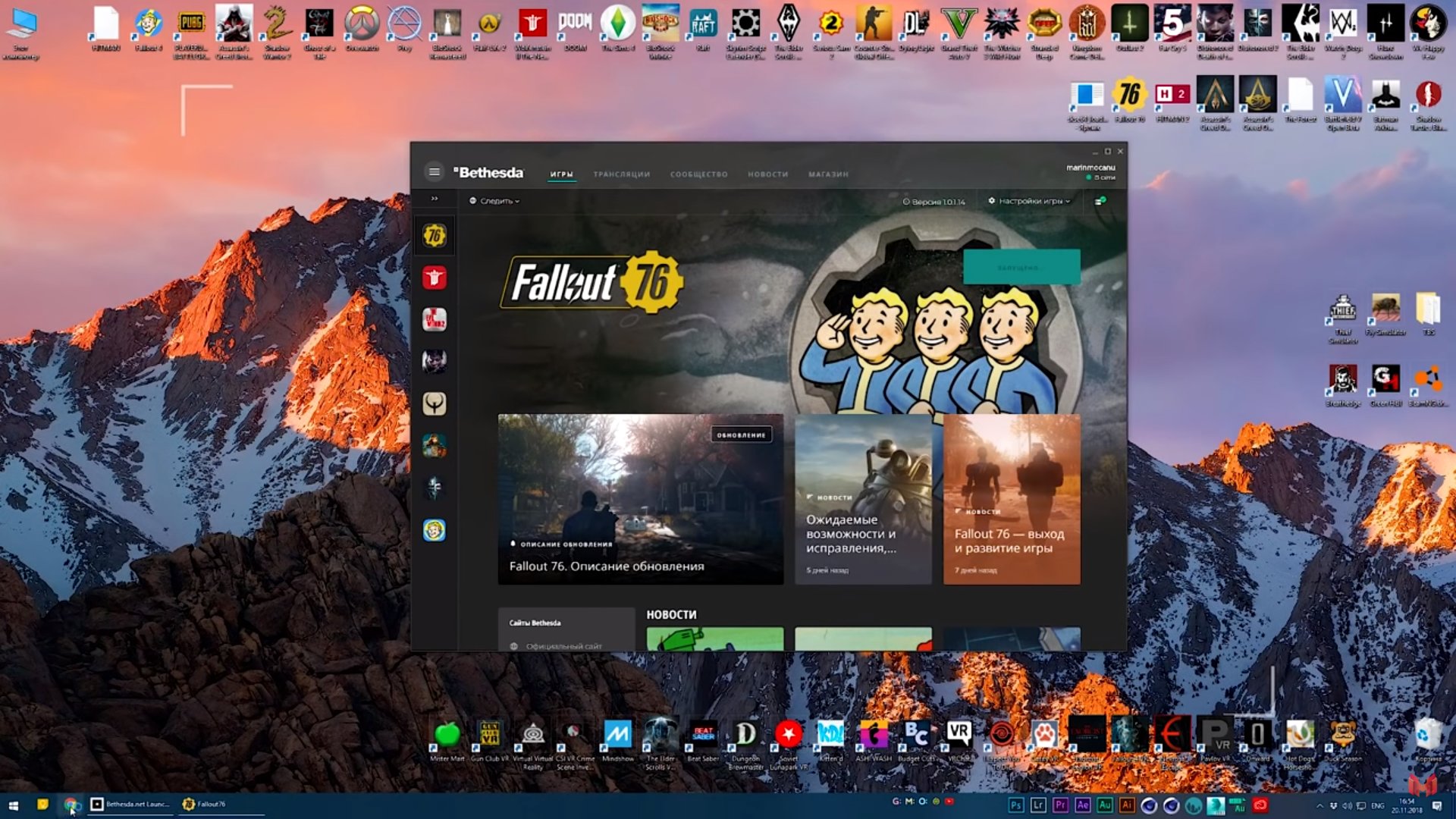Click the Версия 1.0.1.14 label
Viewport: 1456px width, 819px height.
pyautogui.click(x=934, y=202)
